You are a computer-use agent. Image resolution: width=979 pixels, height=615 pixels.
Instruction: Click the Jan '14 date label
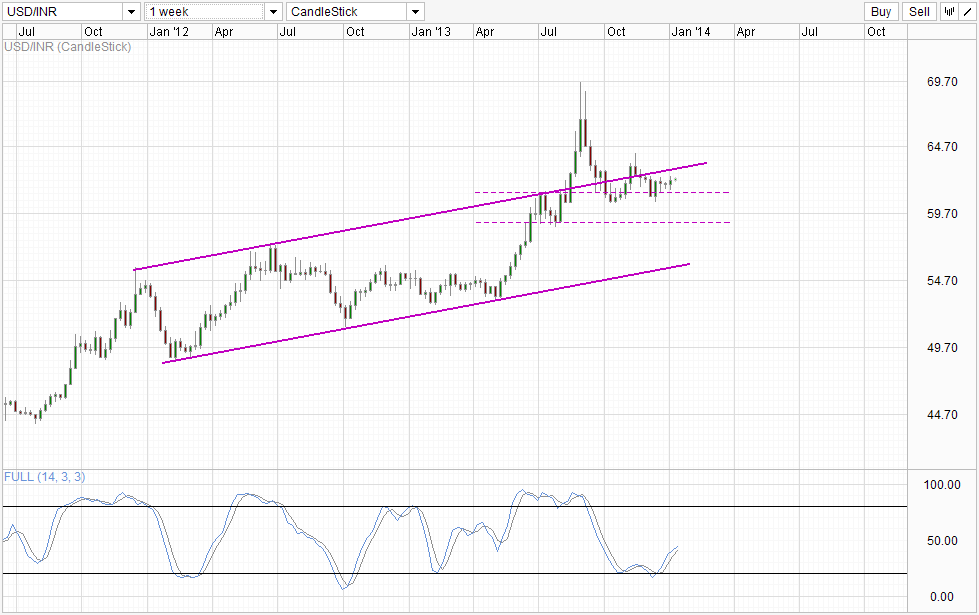coord(691,32)
